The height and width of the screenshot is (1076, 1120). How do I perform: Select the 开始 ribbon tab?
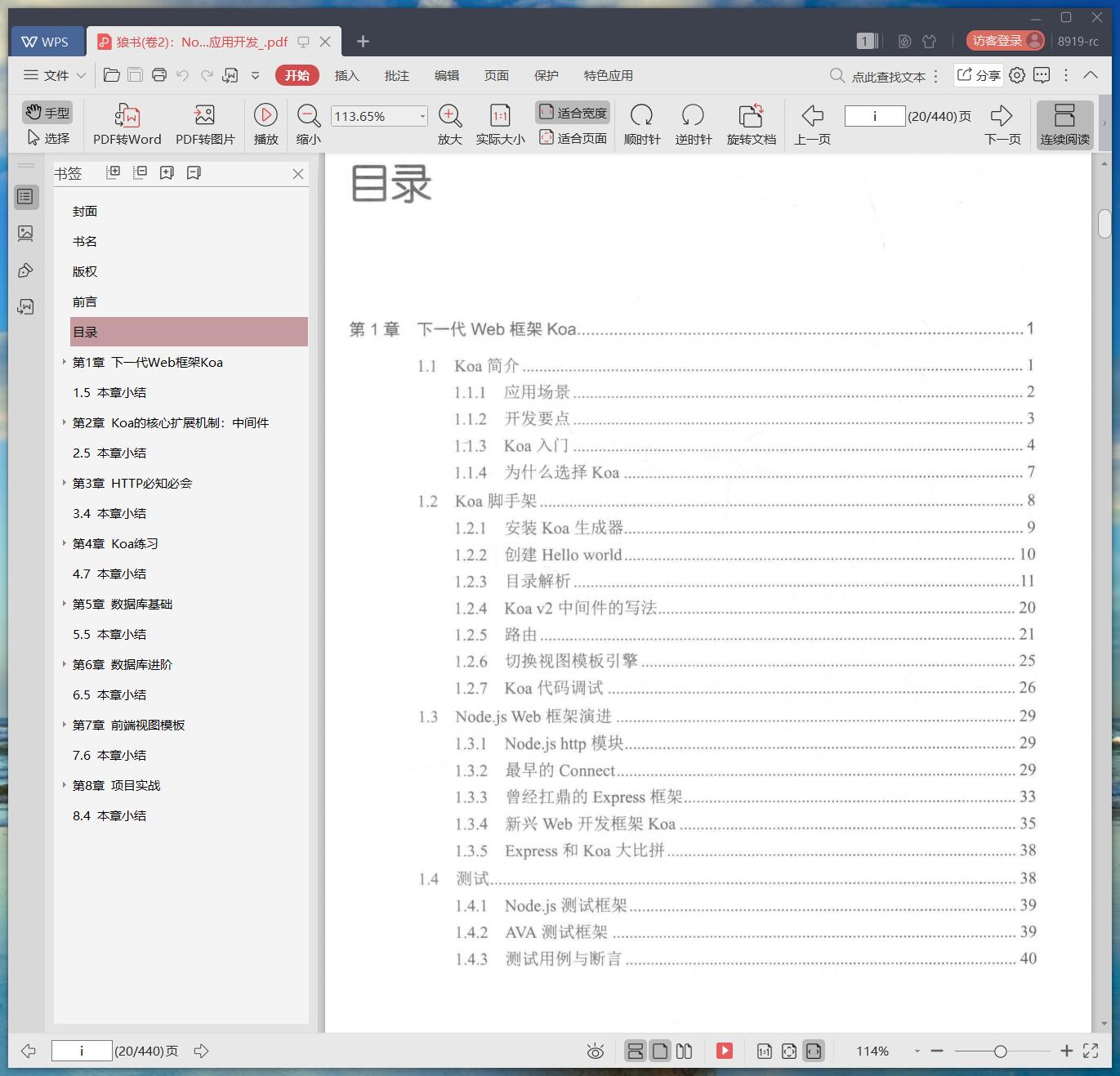pyautogui.click(x=297, y=75)
